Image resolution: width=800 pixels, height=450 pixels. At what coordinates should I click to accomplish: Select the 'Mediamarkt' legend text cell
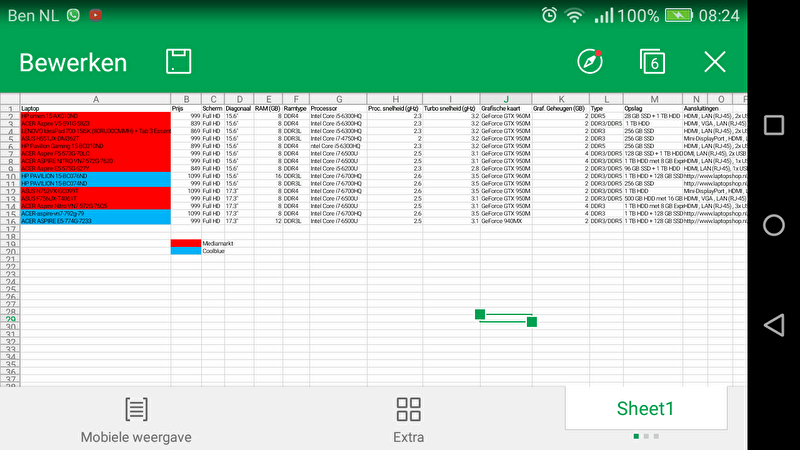(213, 243)
